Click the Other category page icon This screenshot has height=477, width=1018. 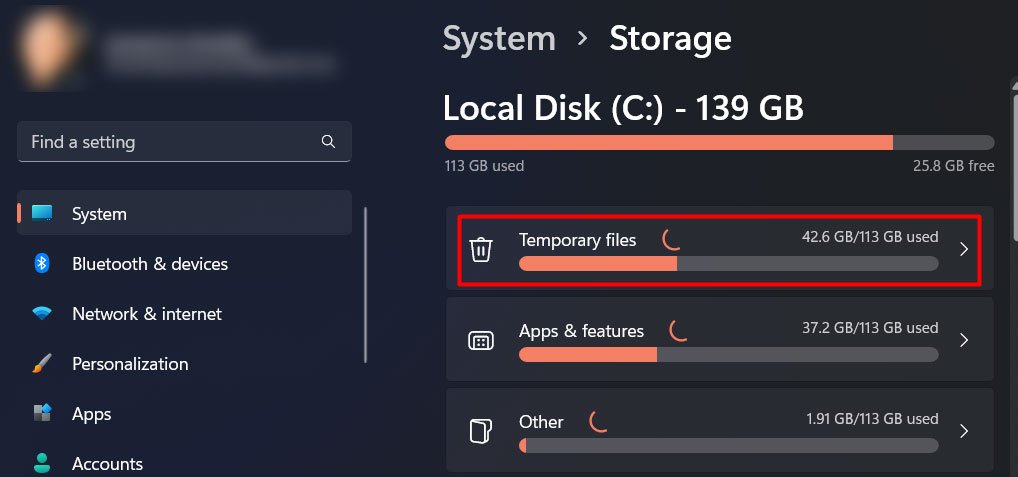481,432
